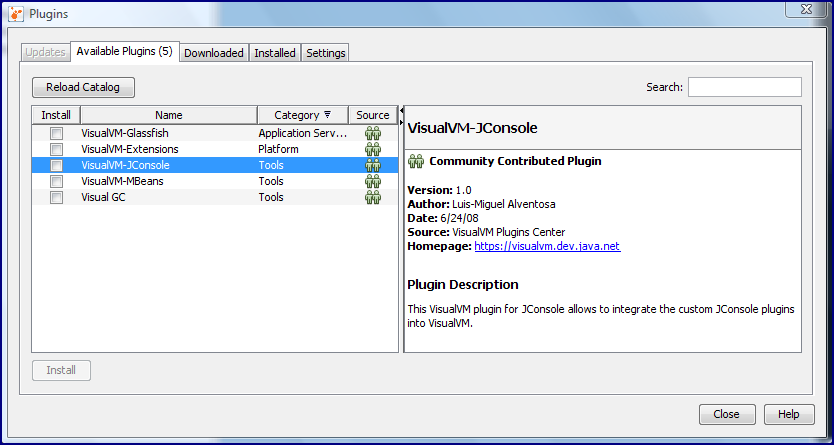Check the install box for VisualVM-MBeans
The image size is (834, 445).
coord(56,181)
